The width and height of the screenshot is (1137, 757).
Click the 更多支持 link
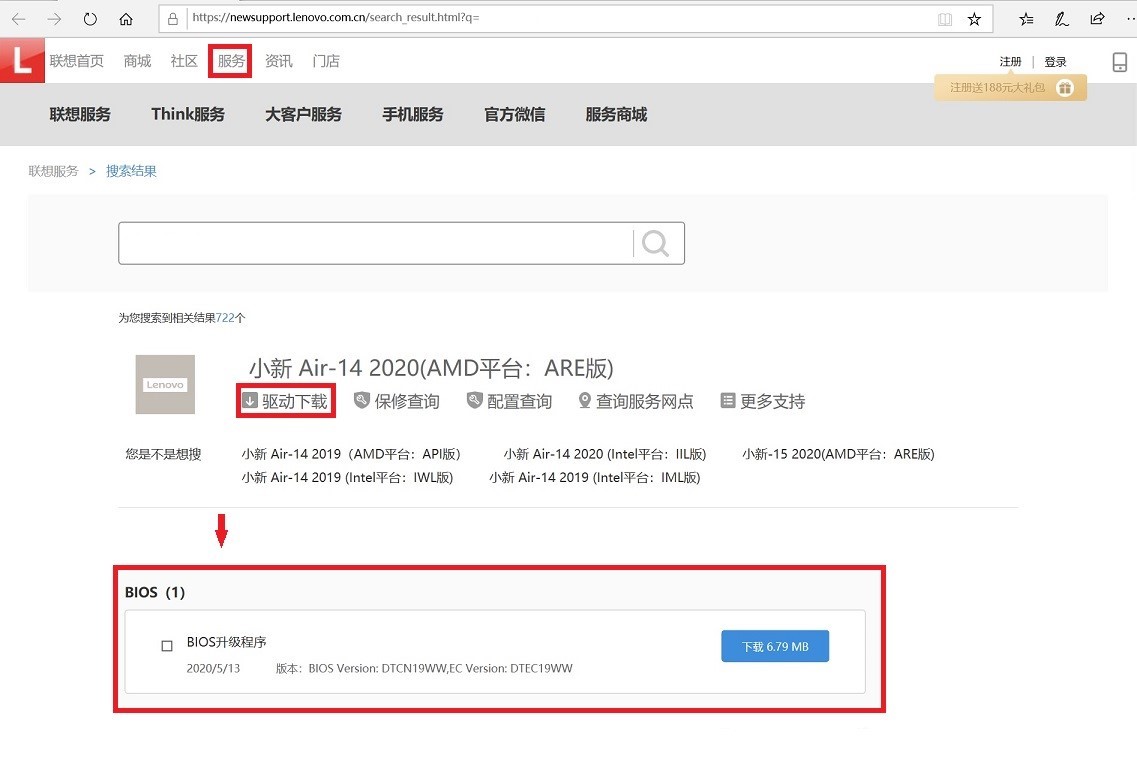click(x=772, y=401)
